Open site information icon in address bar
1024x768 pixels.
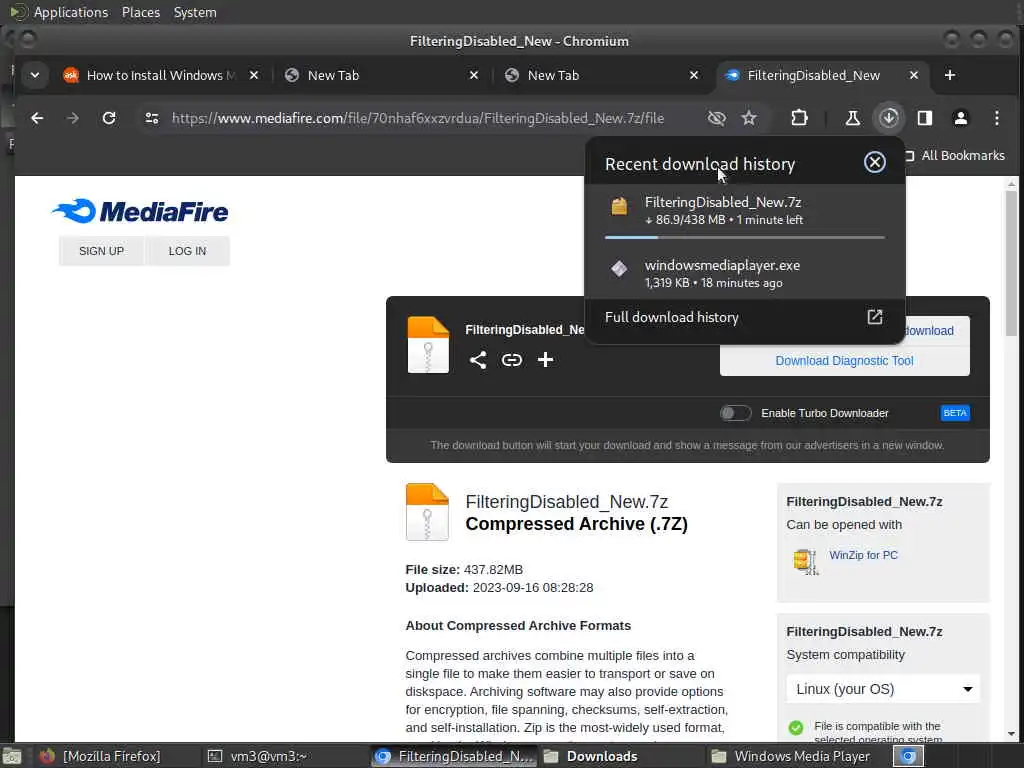pyautogui.click(x=152, y=118)
